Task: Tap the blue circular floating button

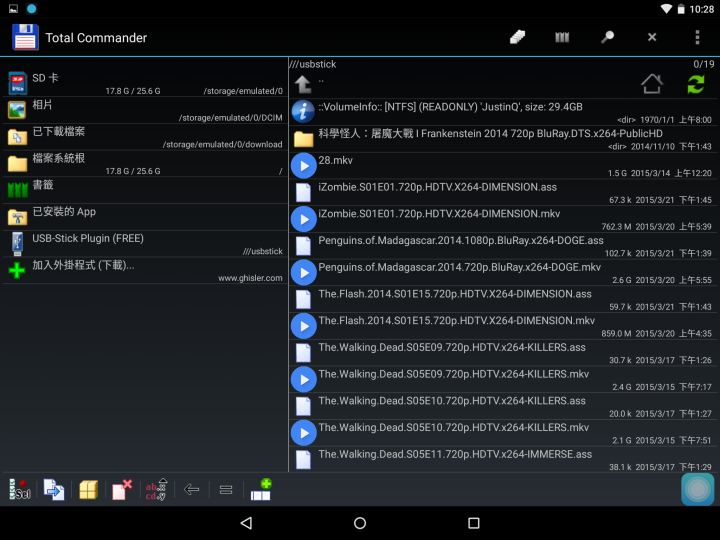Action: tap(698, 489)
